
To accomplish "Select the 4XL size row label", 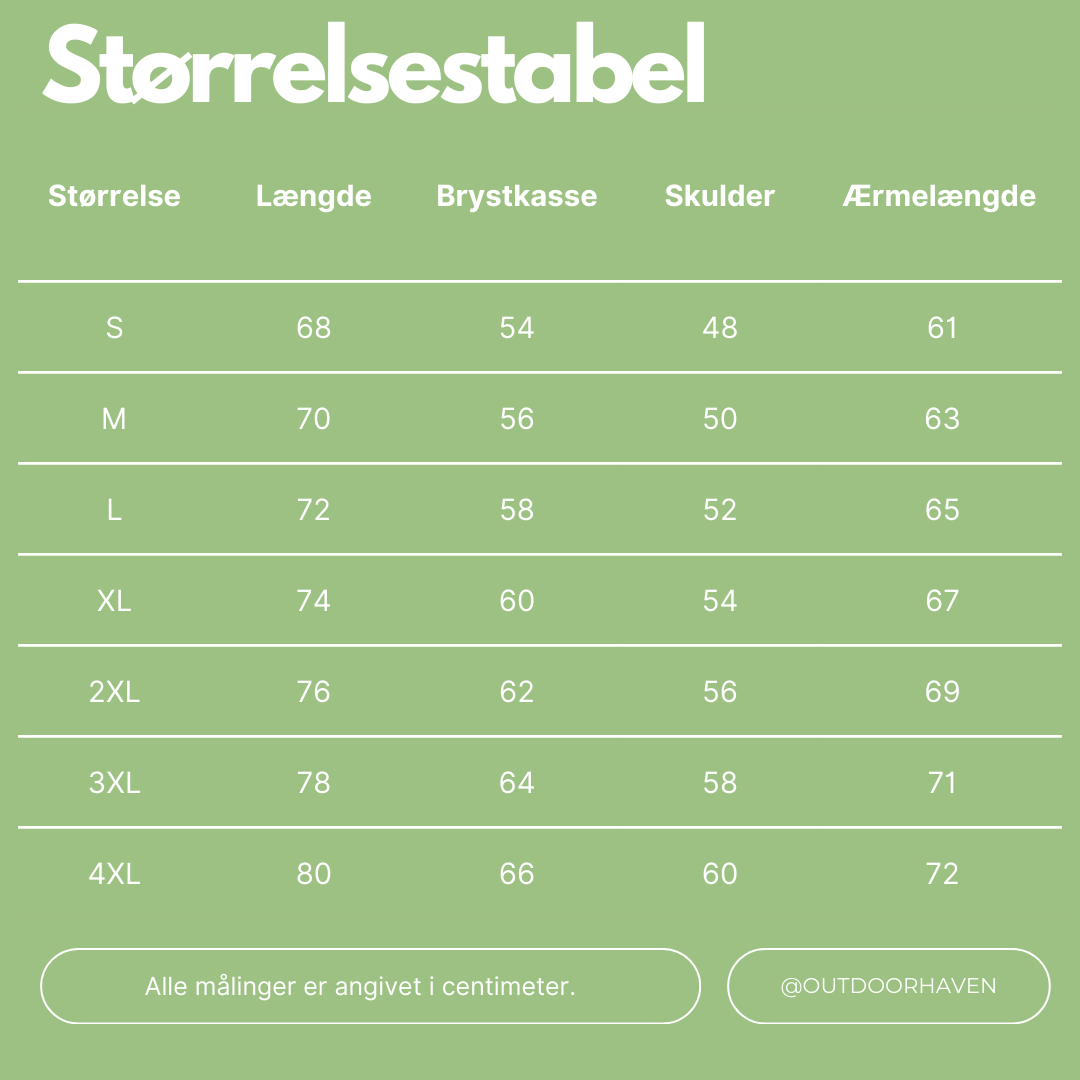I will tap(114, 874).
